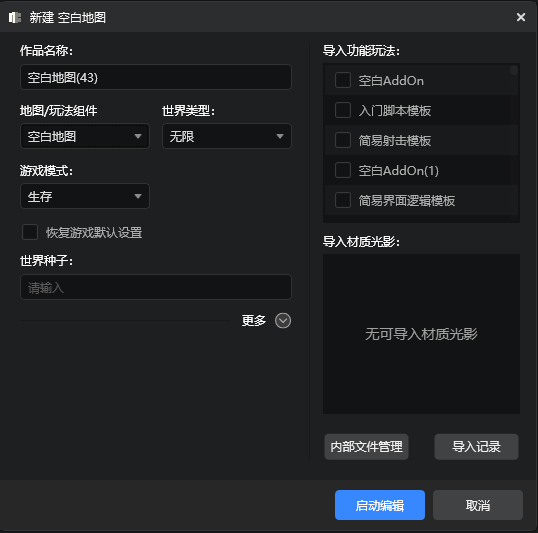Image resolution: width=538 pixels, height=533 pixels.
Task: Click the 取消 button
Action: 478,505
